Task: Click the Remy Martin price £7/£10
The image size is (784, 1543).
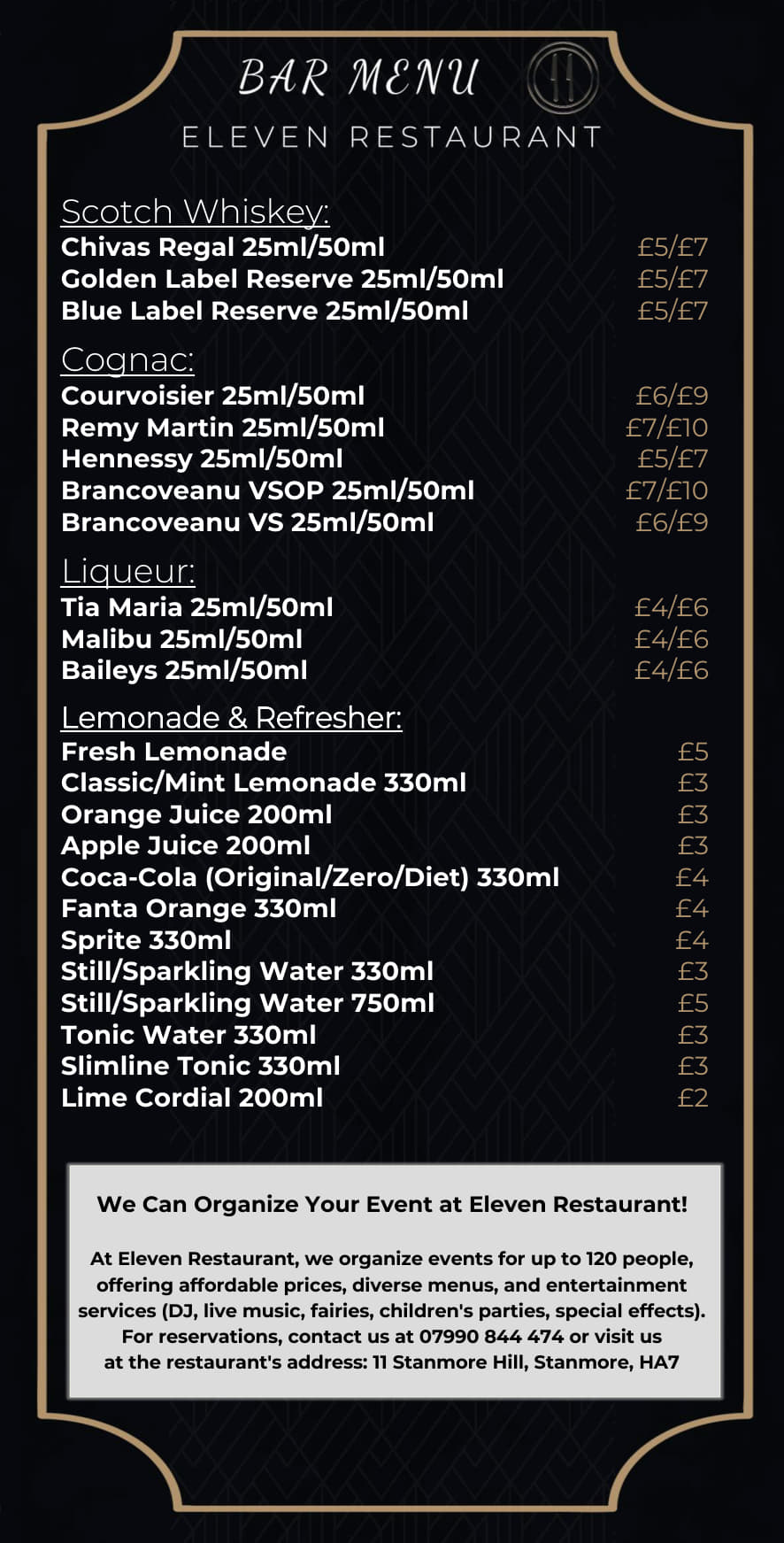Action: tap(666, 428)
